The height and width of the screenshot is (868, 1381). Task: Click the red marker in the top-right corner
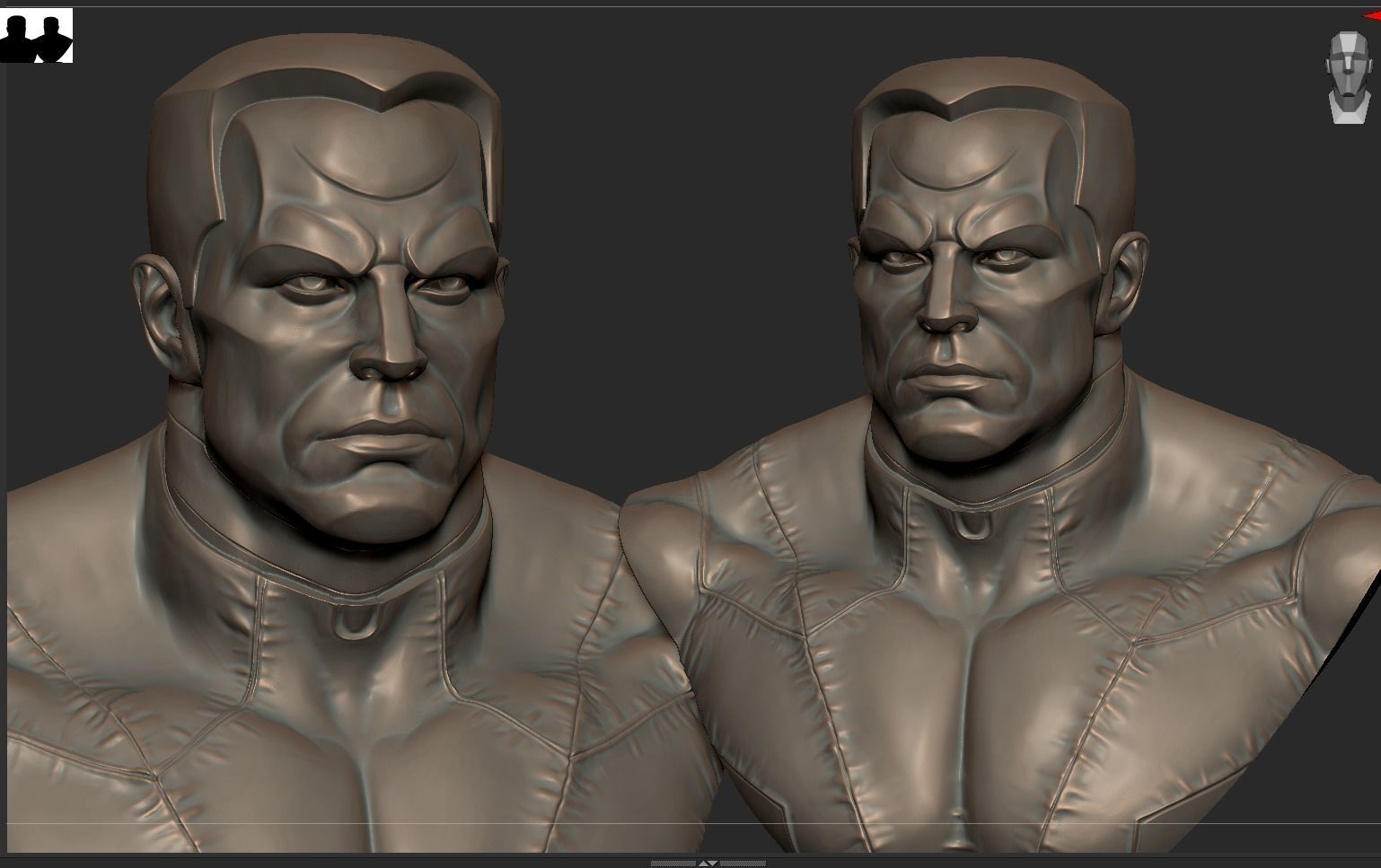1372,15
